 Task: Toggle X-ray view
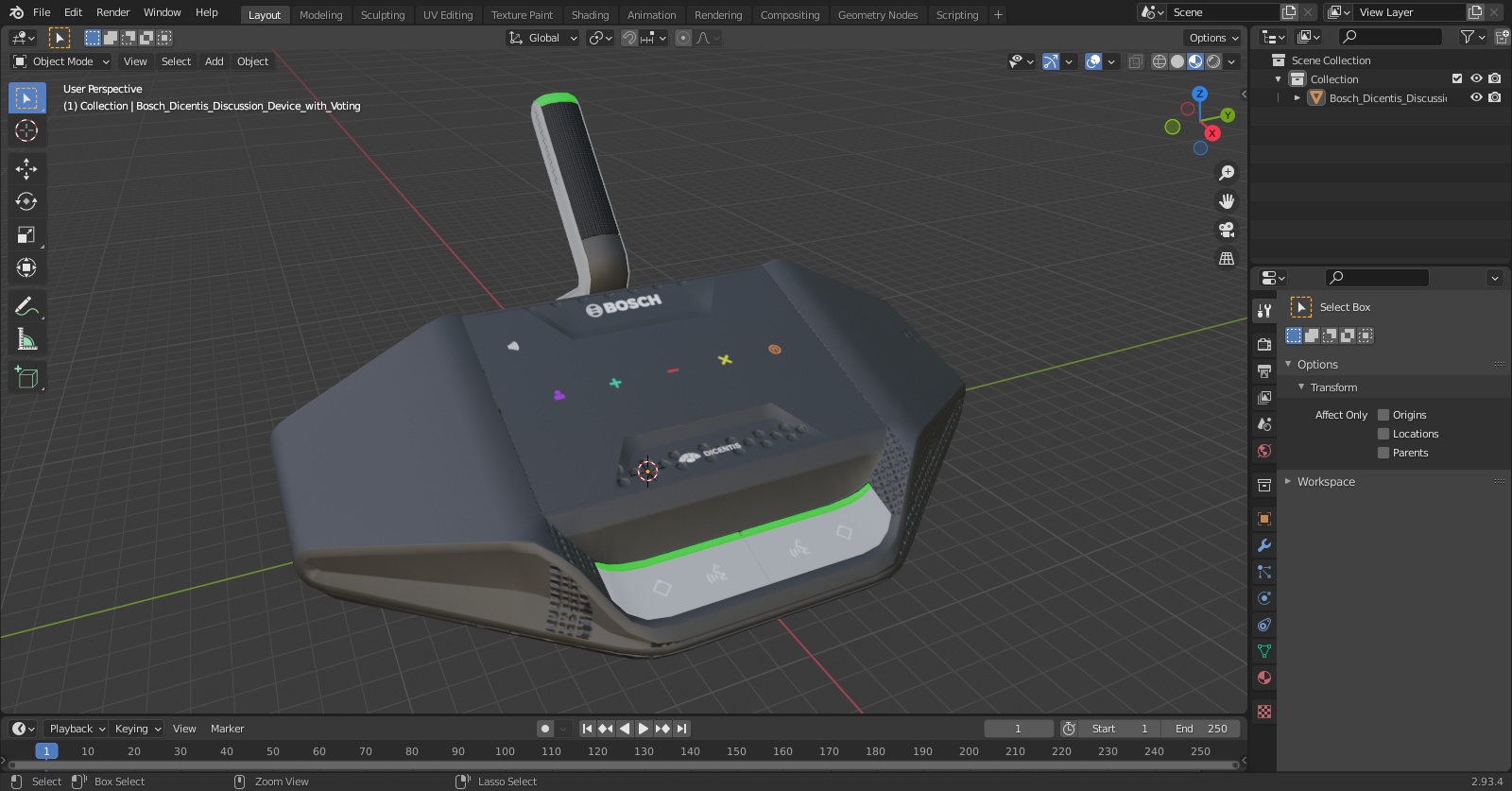pyautogui.click(x=1135, y=61)
